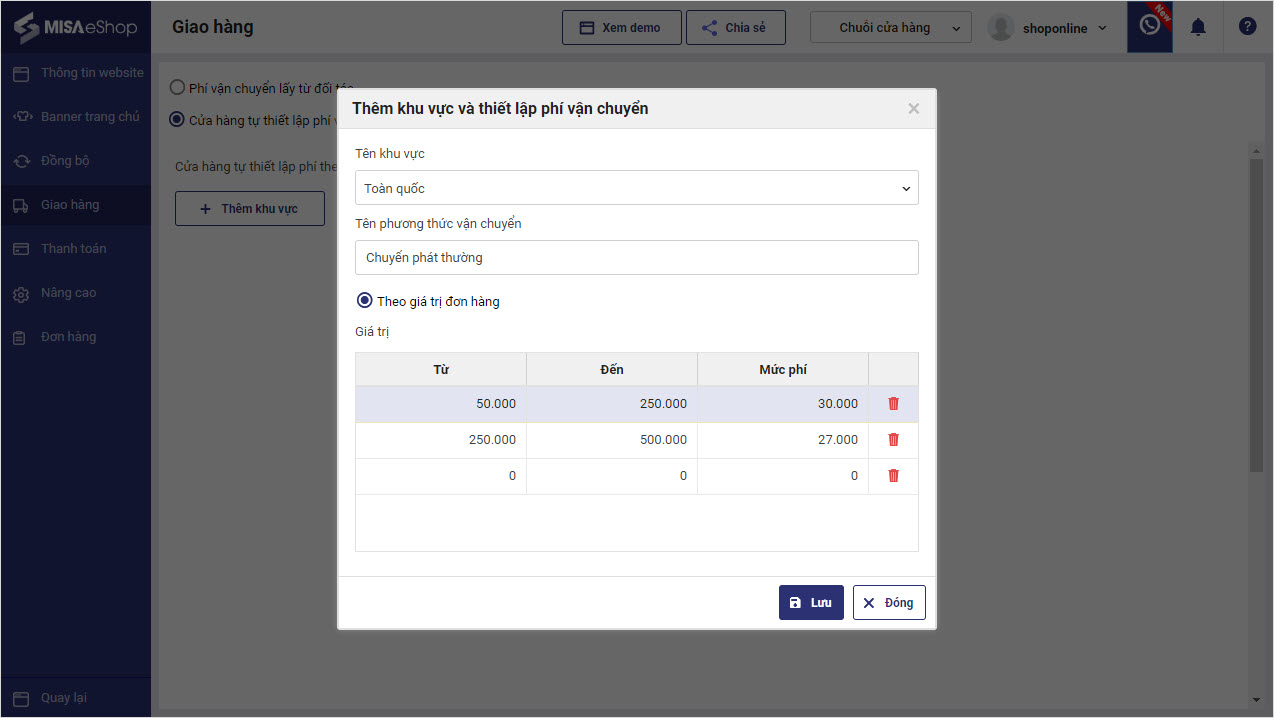The image size is (1274, 718).
Task: Go to 'Thanh toán' in the sidebar
Action: 73,249
